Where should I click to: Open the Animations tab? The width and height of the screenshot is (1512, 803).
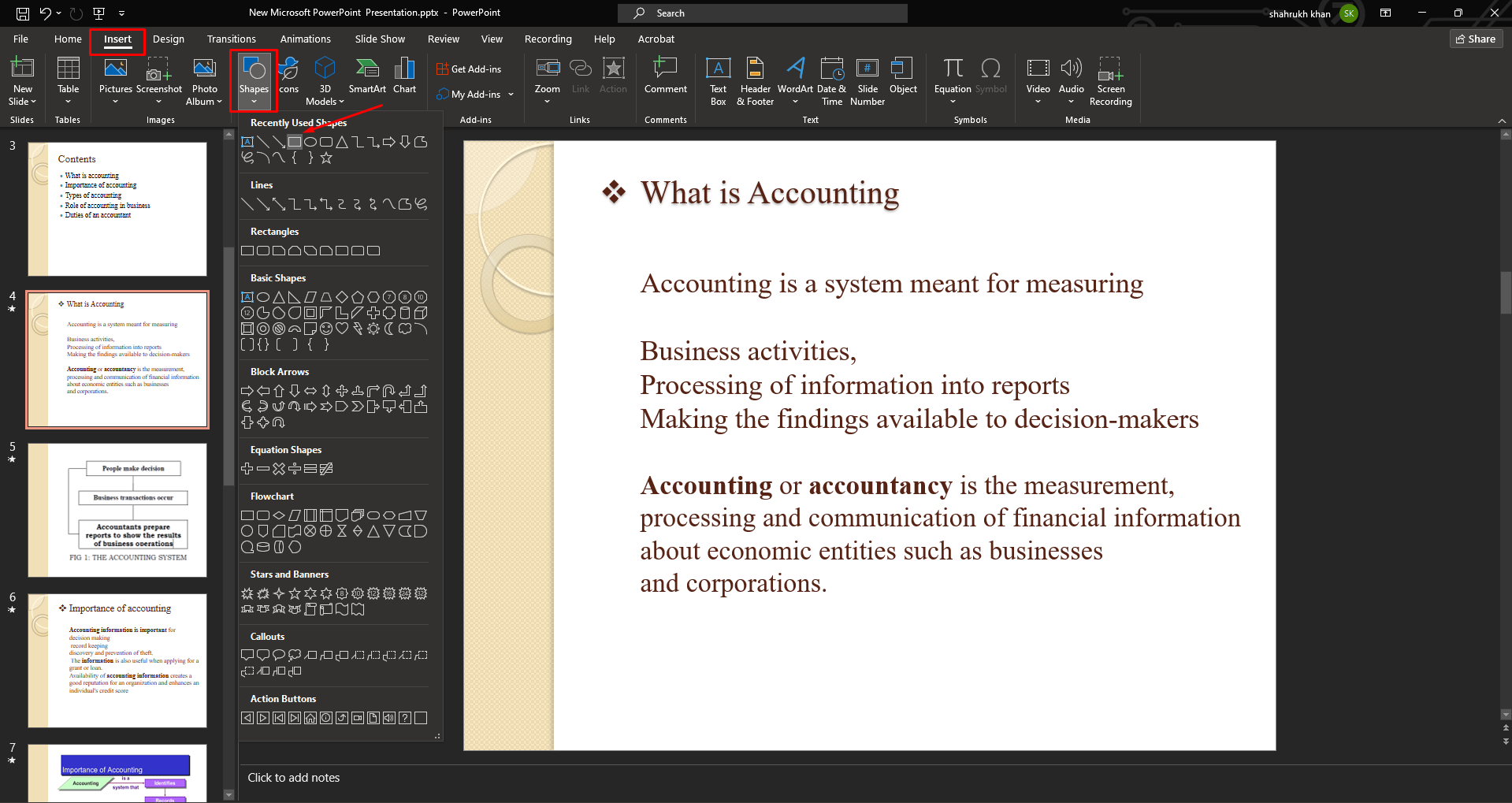click(x=305, y=39)
